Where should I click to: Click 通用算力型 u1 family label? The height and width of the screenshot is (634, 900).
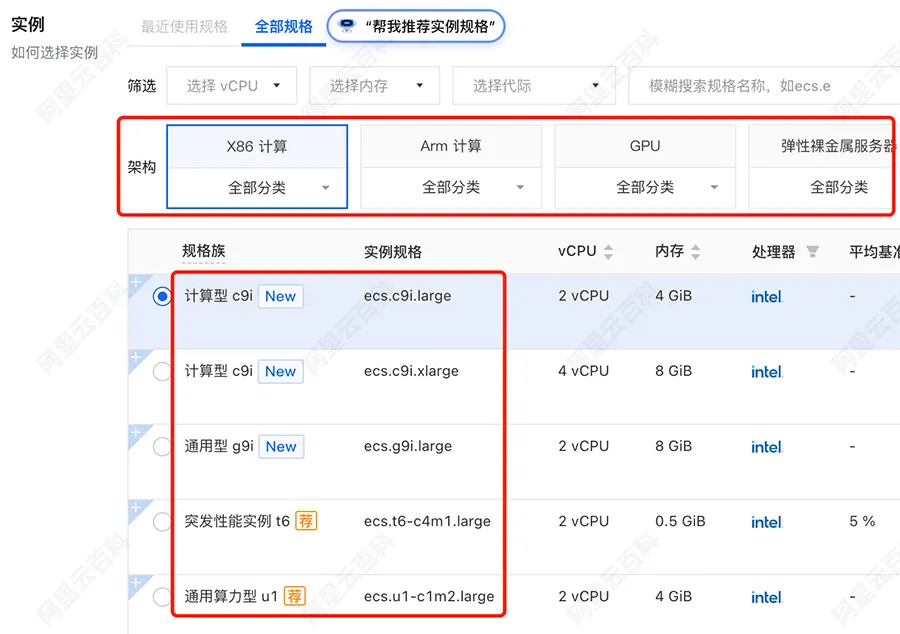pos(231,596)
